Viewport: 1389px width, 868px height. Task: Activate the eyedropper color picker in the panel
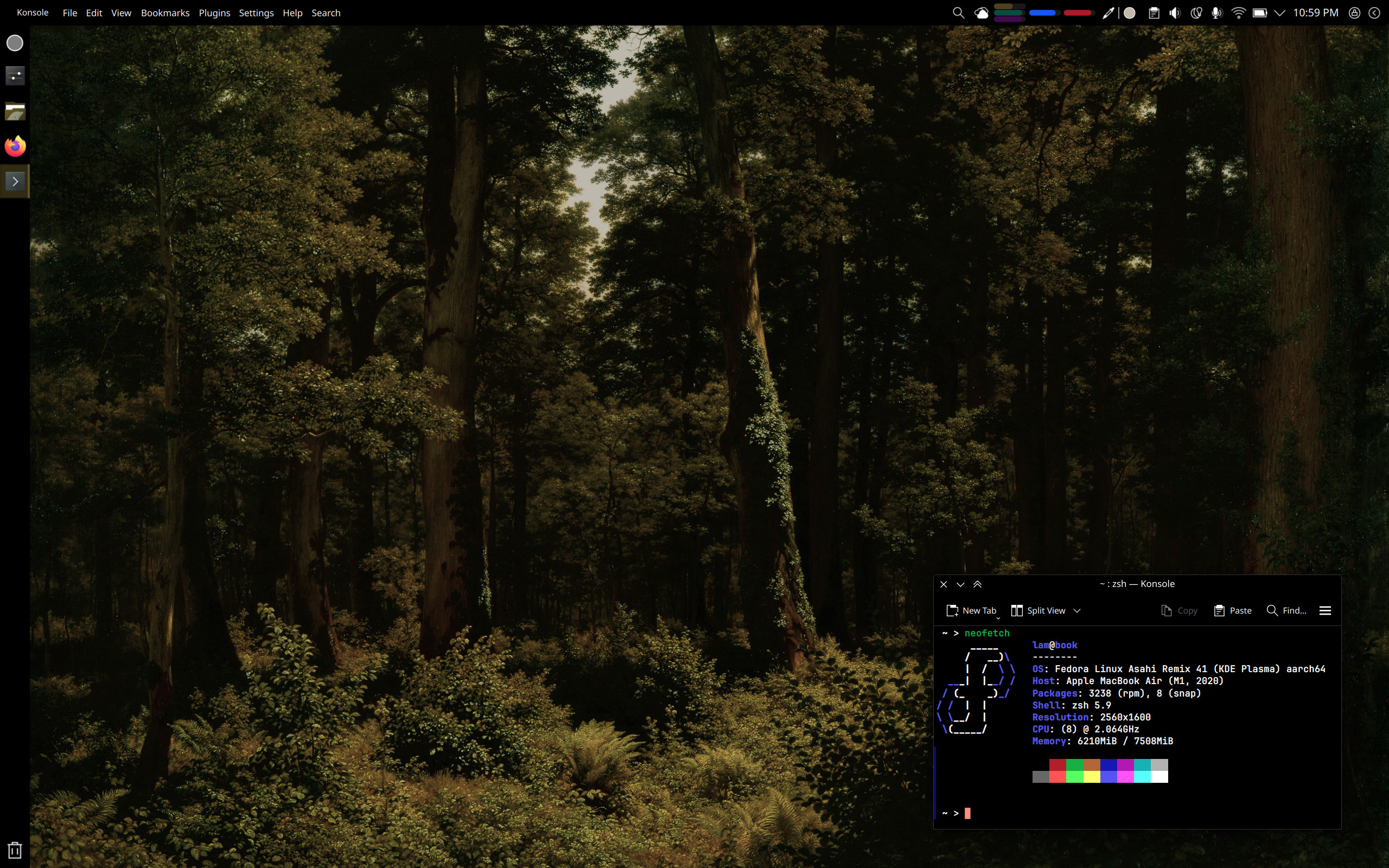click(x=1108, y=12)
